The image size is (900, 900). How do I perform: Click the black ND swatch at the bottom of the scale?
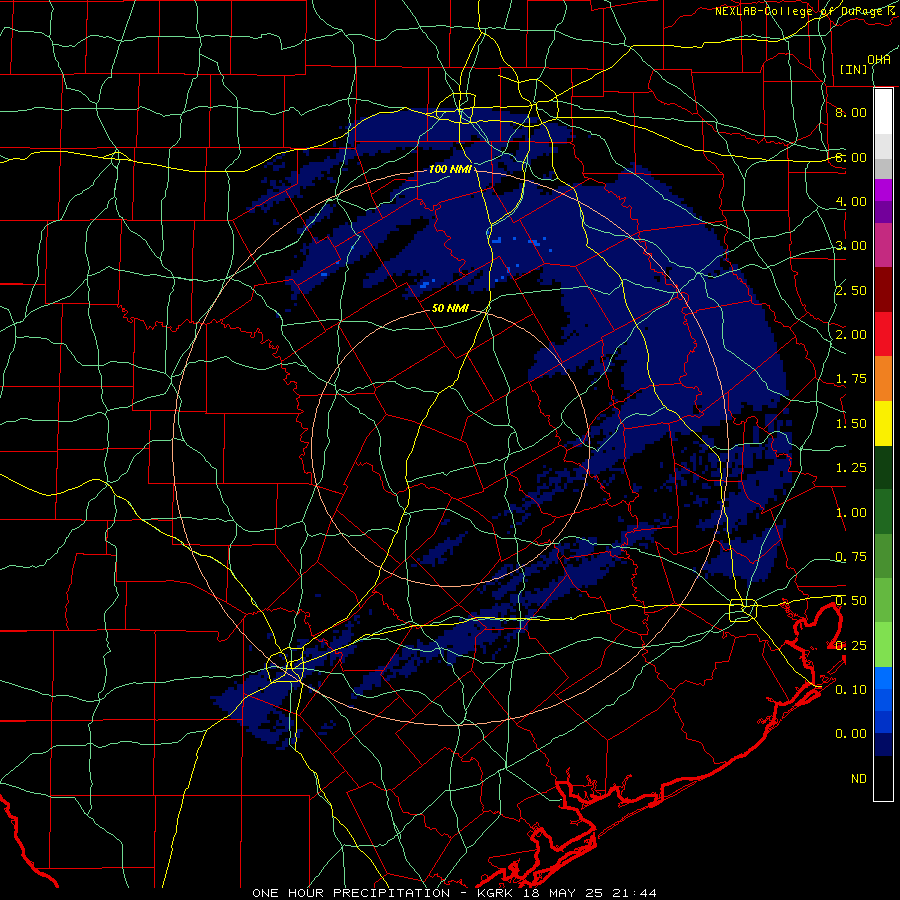883,778
